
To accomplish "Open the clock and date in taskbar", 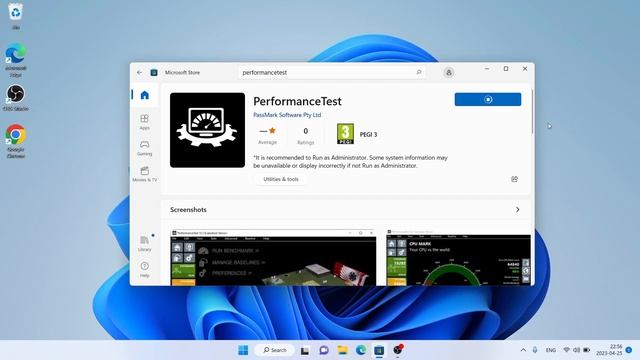I will (x=609, y=350).
